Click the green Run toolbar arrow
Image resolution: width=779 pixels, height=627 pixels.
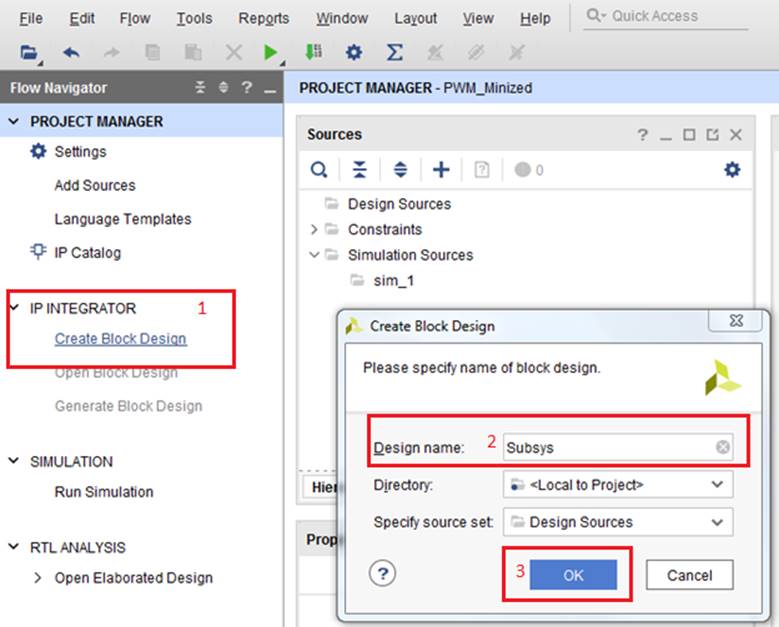click(x=271, y=52)
